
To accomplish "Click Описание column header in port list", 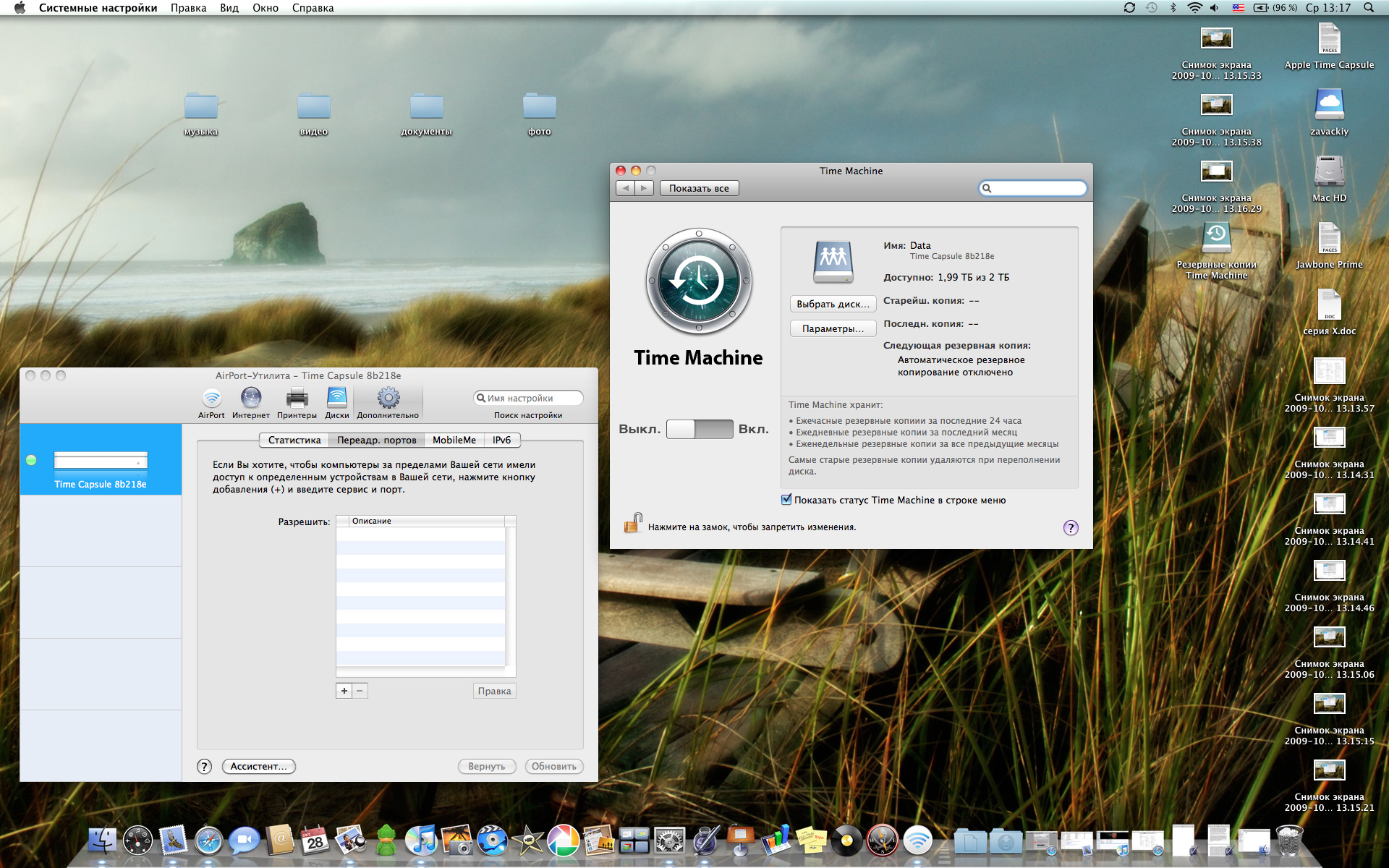I will (427, 521).
